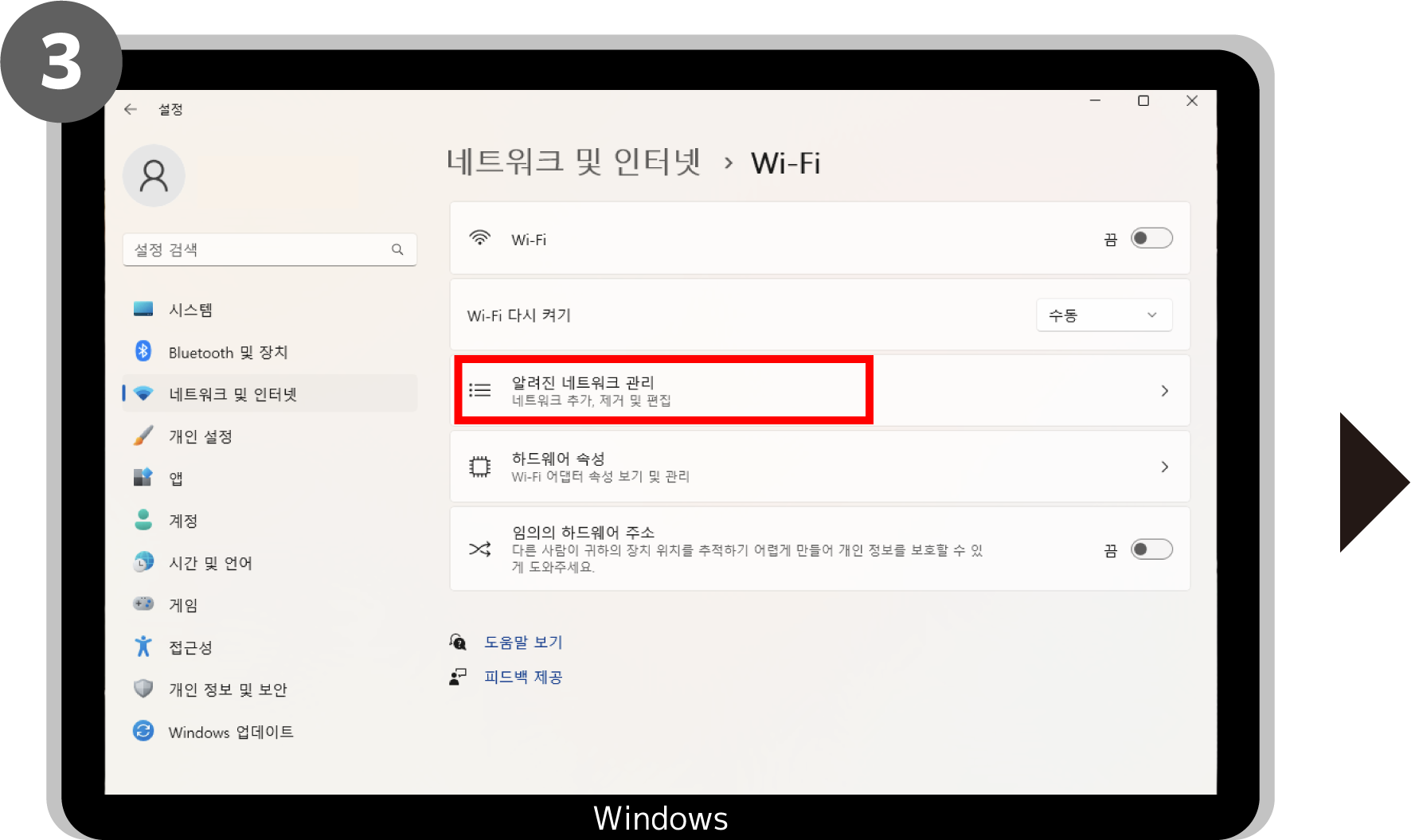Click the user profile avatar icon
The width and height of the screenshot is (1411, 840).
click(154, 176)
